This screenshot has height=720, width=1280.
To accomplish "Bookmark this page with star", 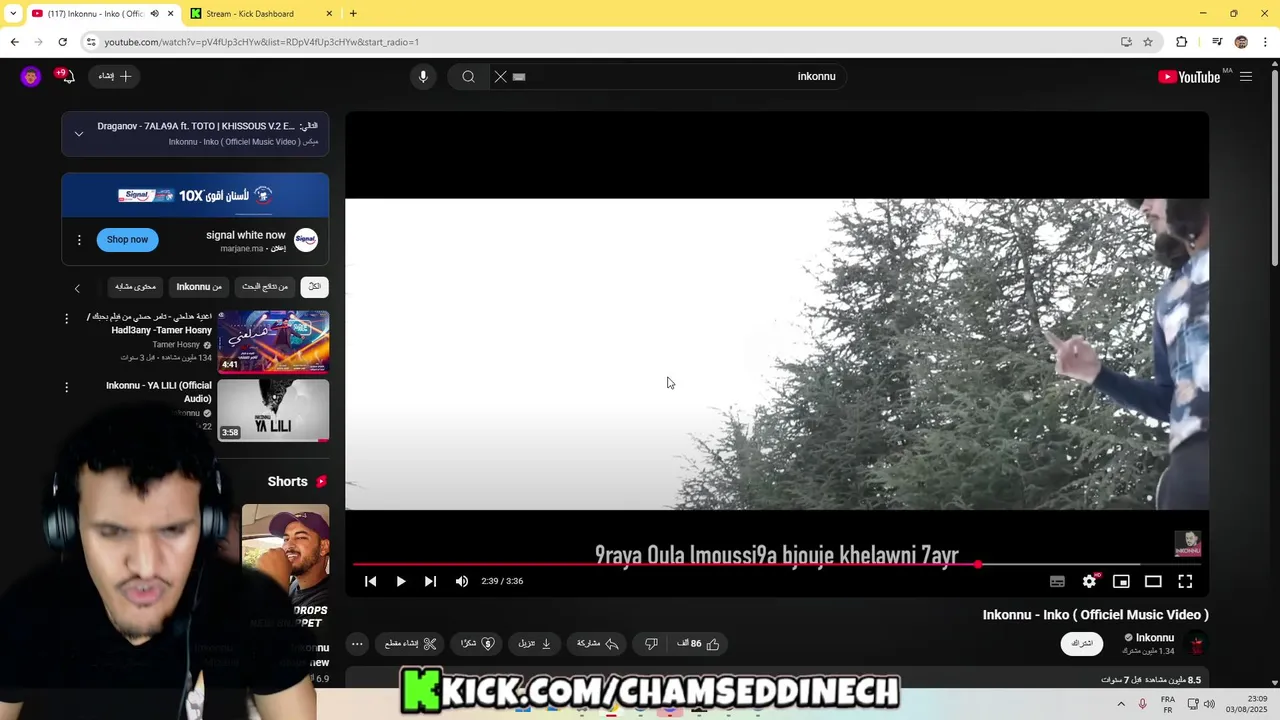I will click(x=1148, y=42).
